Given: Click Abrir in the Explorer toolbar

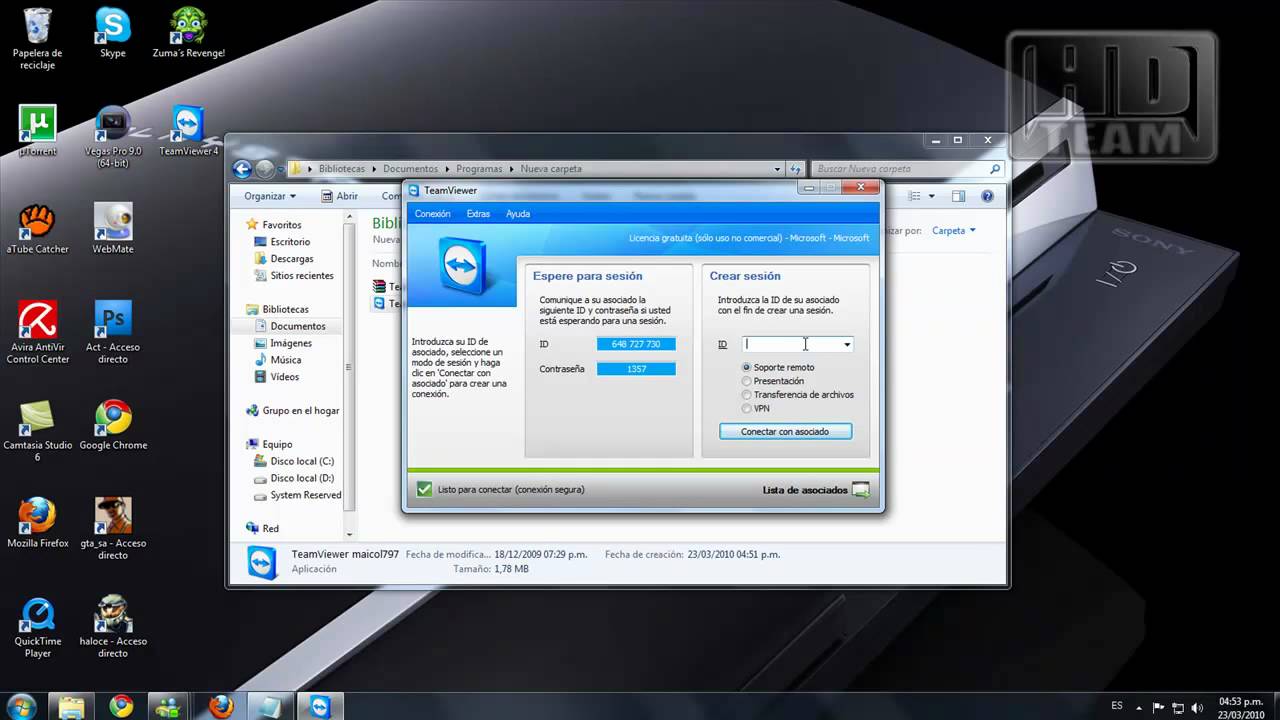Looking at the screenshot, I should click(x=340, y=196).
